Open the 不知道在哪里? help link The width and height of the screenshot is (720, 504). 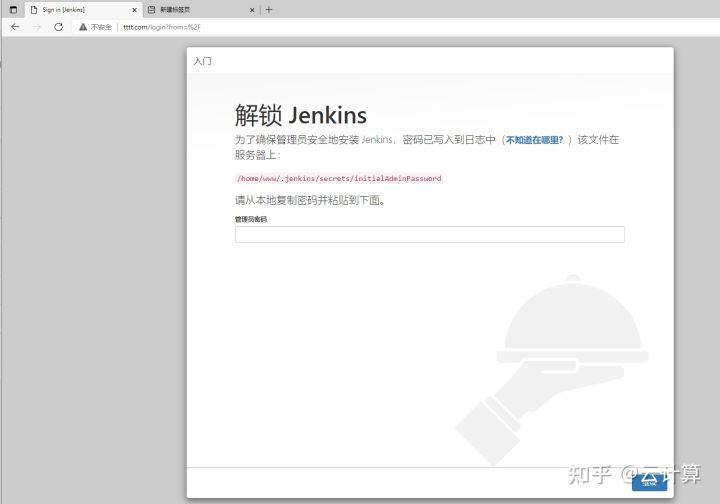[x=534, y=140]
